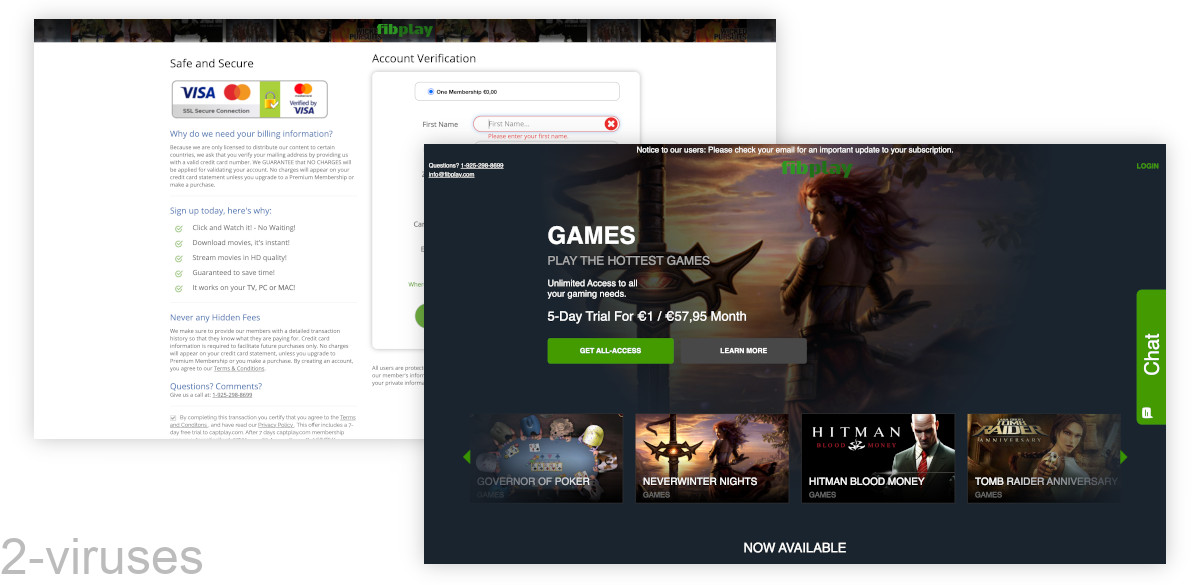This screenshot has height=585, width=1200.
Task: Click the check icon beside 'Stream movies in HD quality!'
Action: pos(178,258)
